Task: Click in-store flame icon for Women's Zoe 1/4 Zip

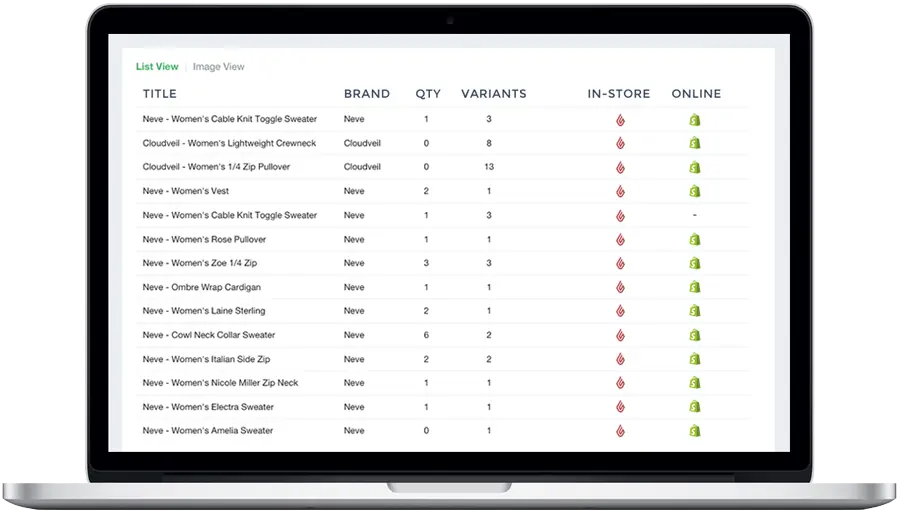Action: point(620,263)
